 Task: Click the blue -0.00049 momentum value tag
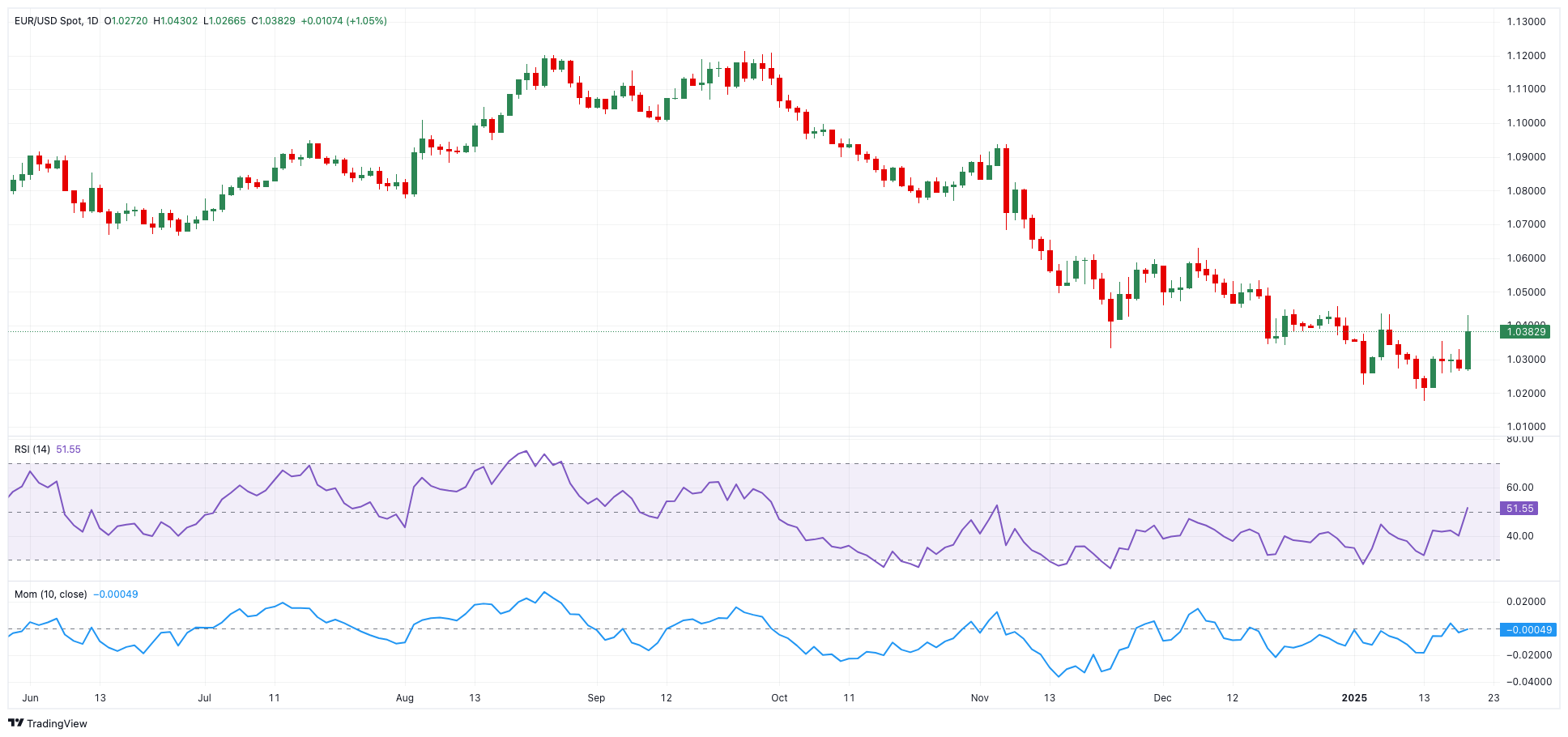1528,629
